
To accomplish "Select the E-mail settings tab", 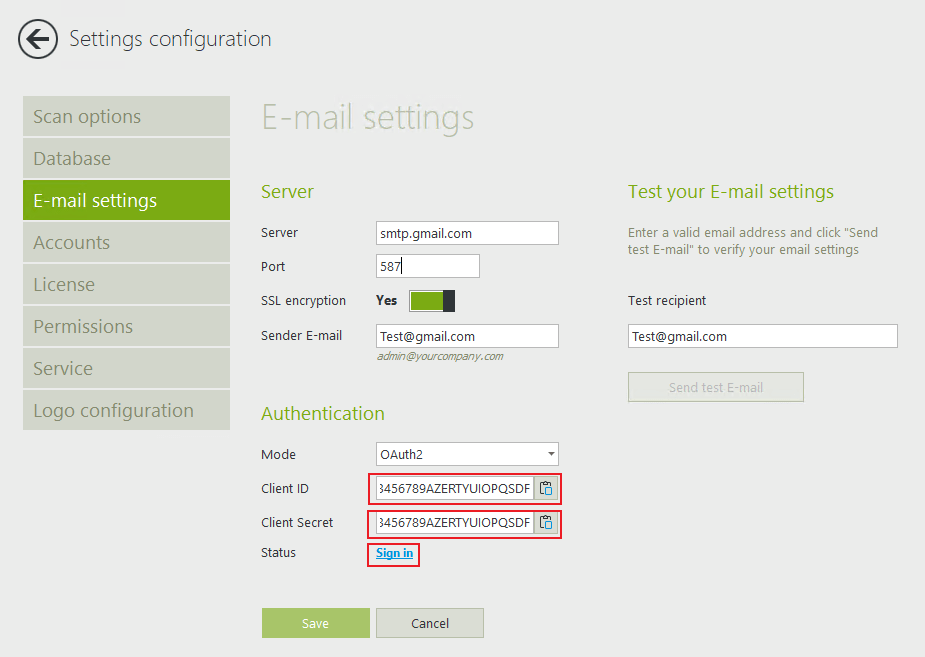I will (126, 201).
